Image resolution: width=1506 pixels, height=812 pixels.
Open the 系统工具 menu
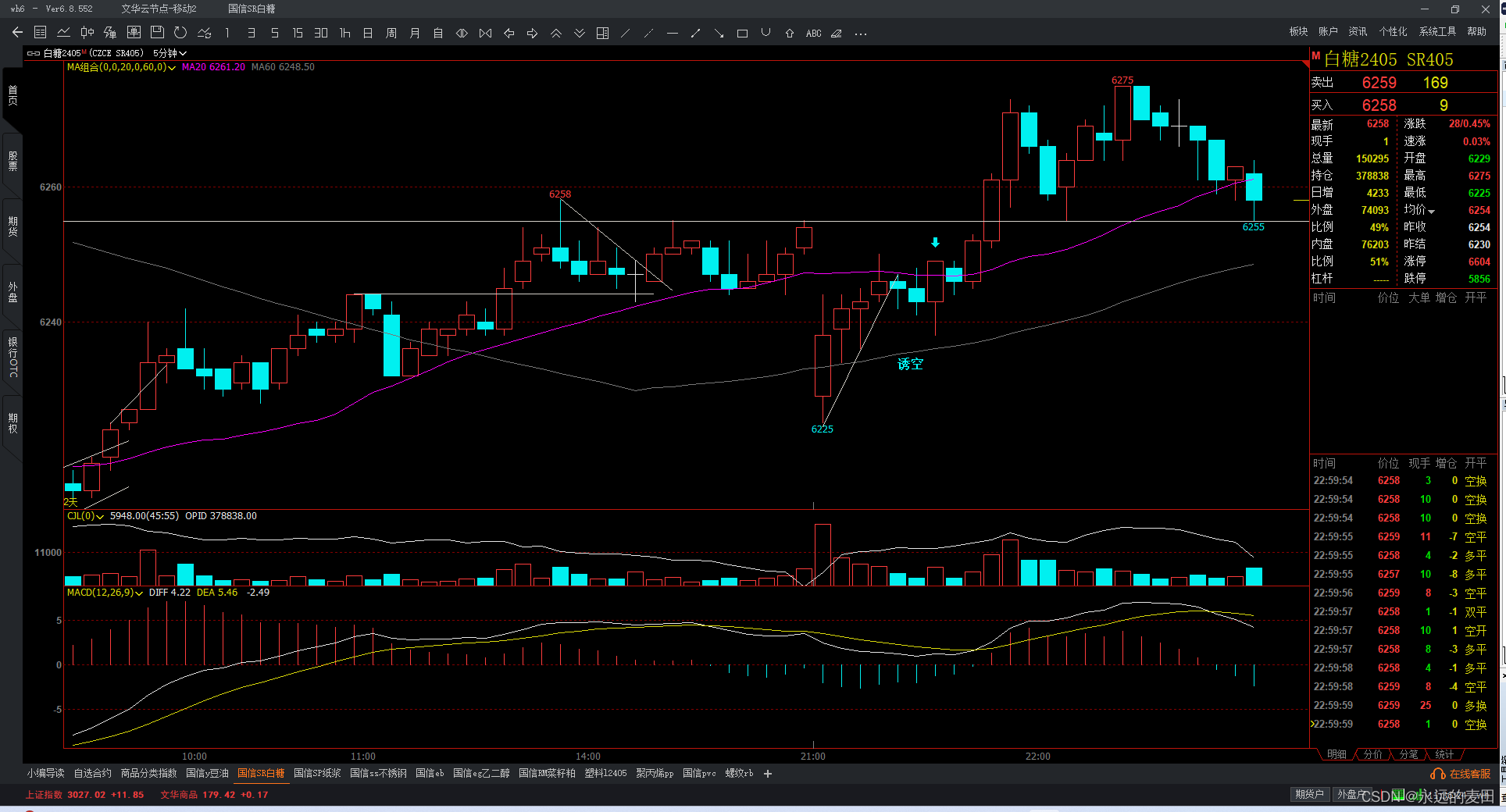coord(1437,31)
